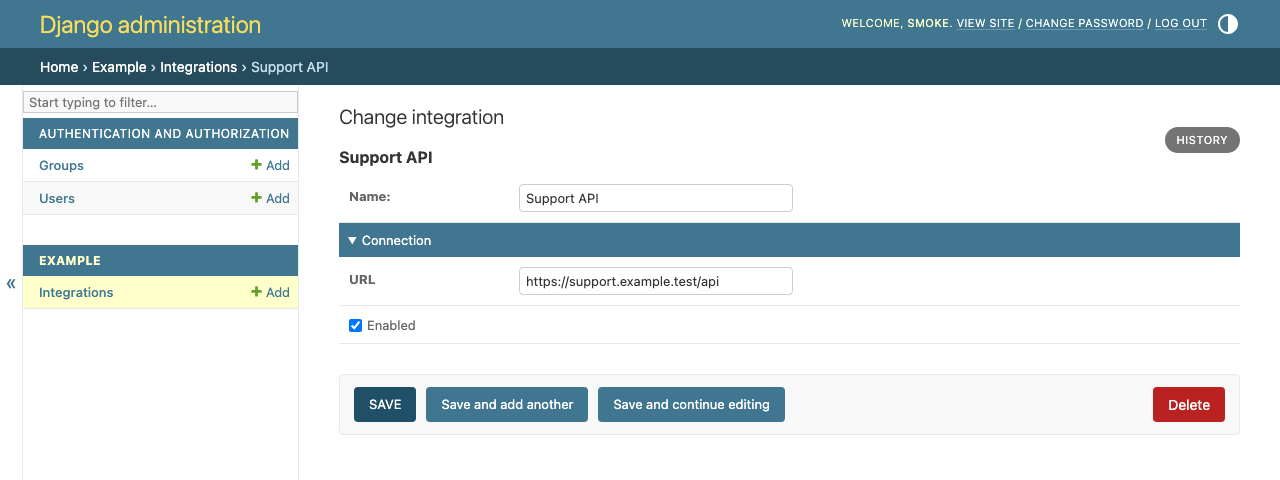
Task: Click the SAVE button
Action: pyautogui.click(x=385, y=405)
